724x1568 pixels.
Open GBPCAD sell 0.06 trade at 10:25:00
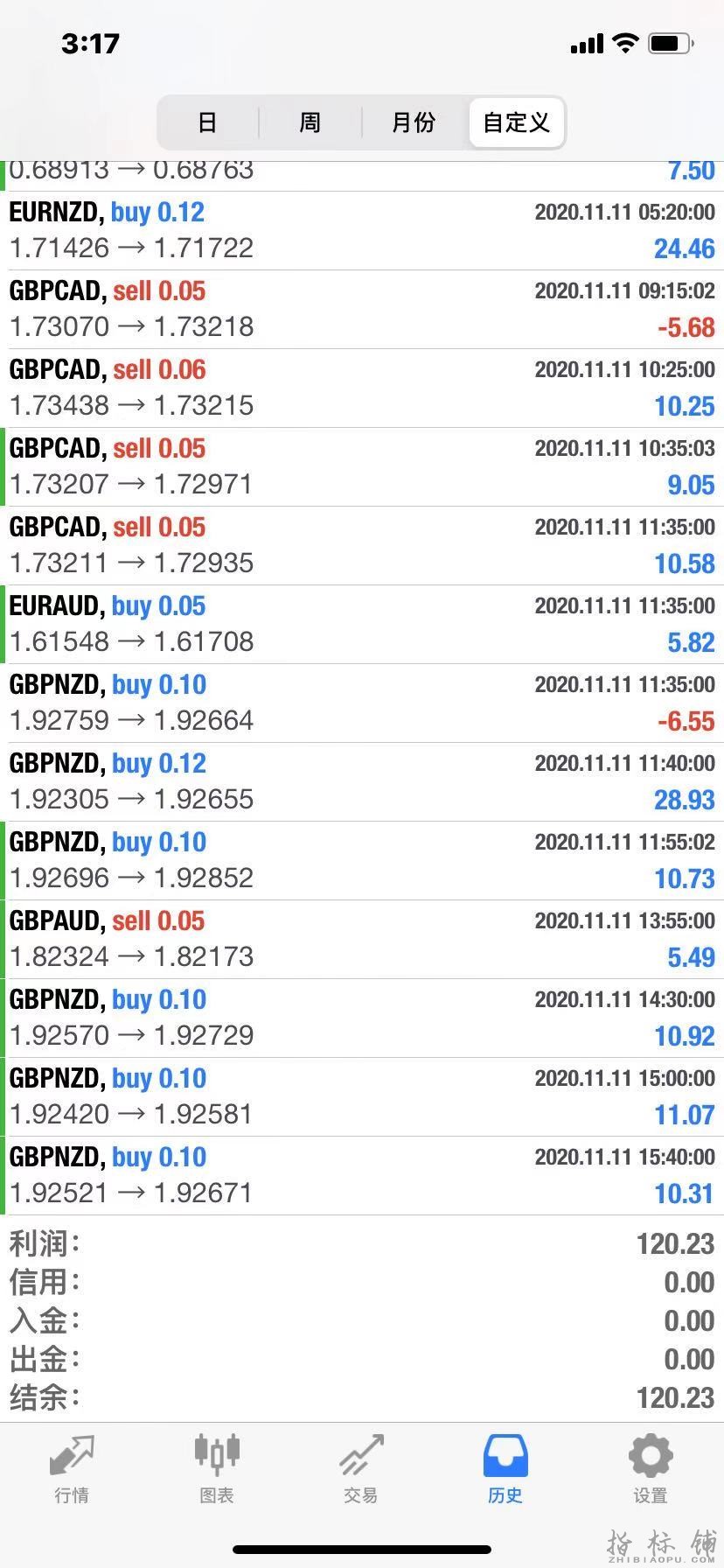coord(362,388)
